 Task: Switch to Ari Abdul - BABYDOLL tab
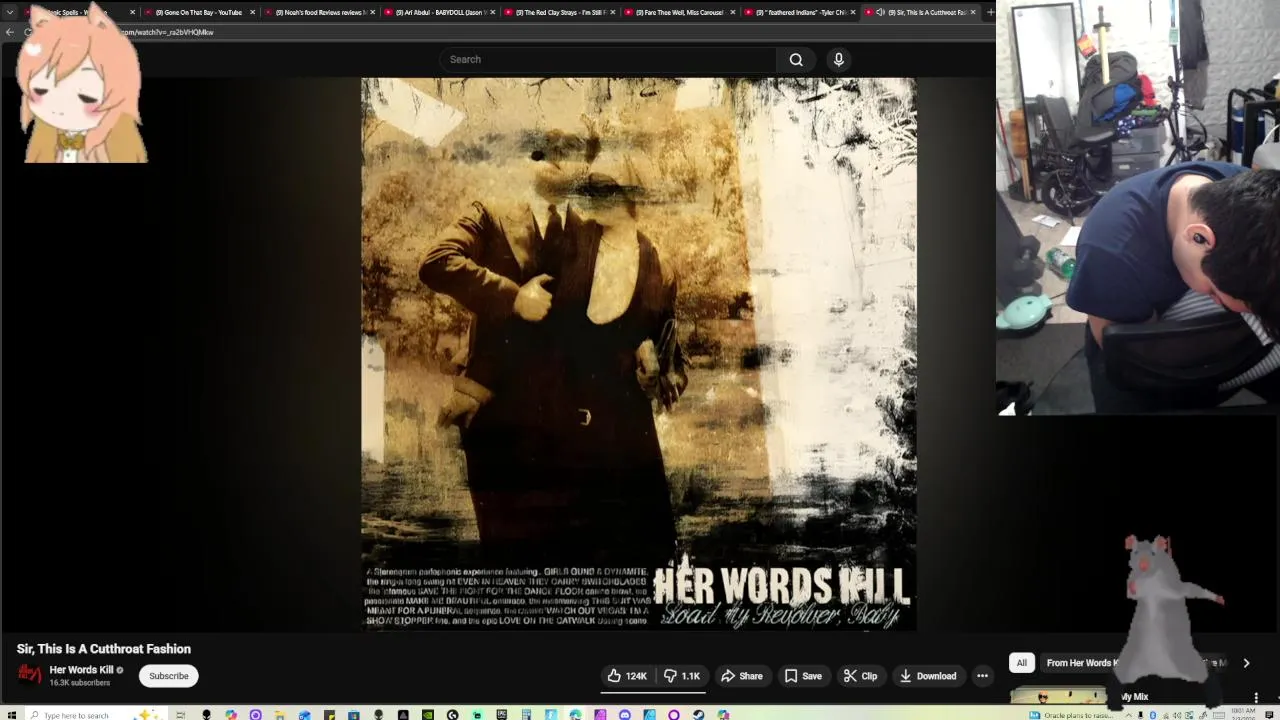(438, 12)
